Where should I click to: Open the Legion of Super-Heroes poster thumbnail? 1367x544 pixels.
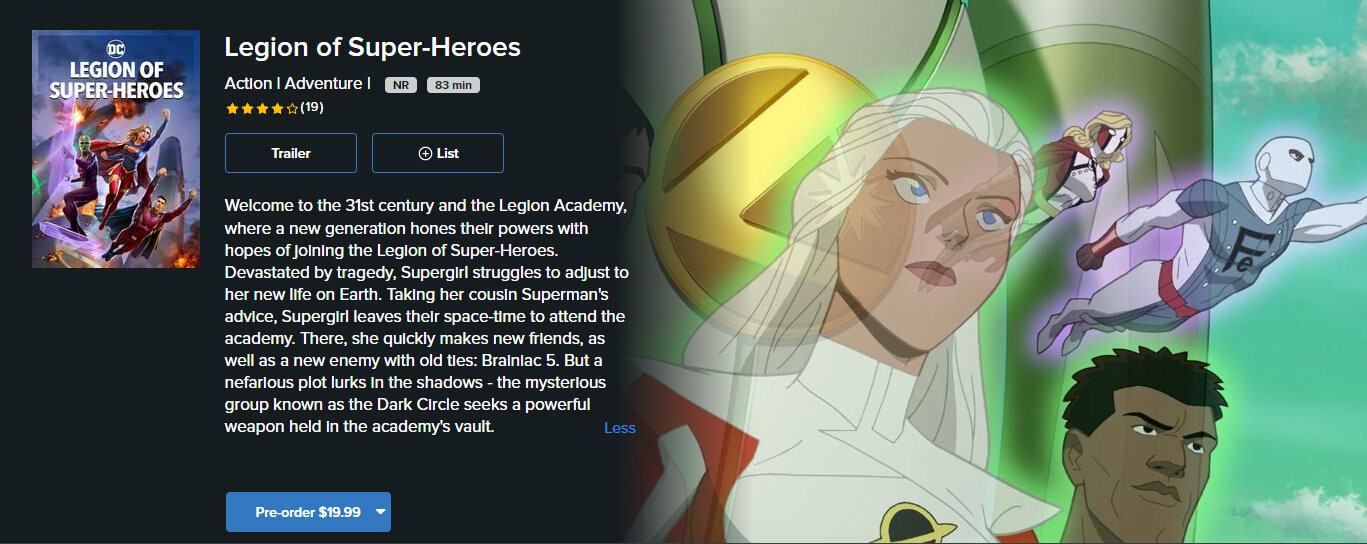coord(116,149)
